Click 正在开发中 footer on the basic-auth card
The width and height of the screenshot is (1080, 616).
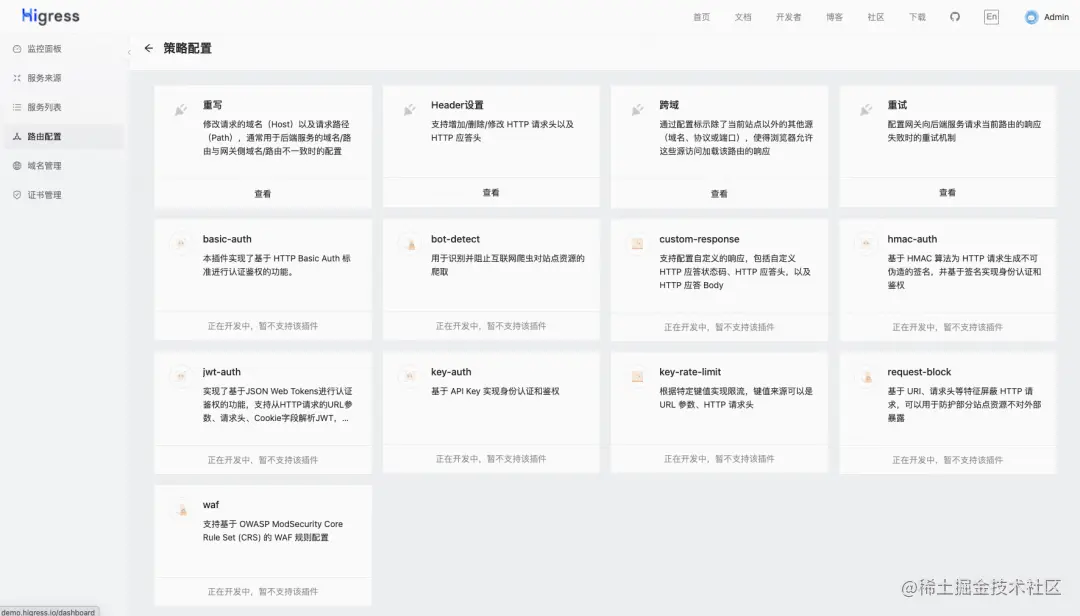click(x=262, y=326)
